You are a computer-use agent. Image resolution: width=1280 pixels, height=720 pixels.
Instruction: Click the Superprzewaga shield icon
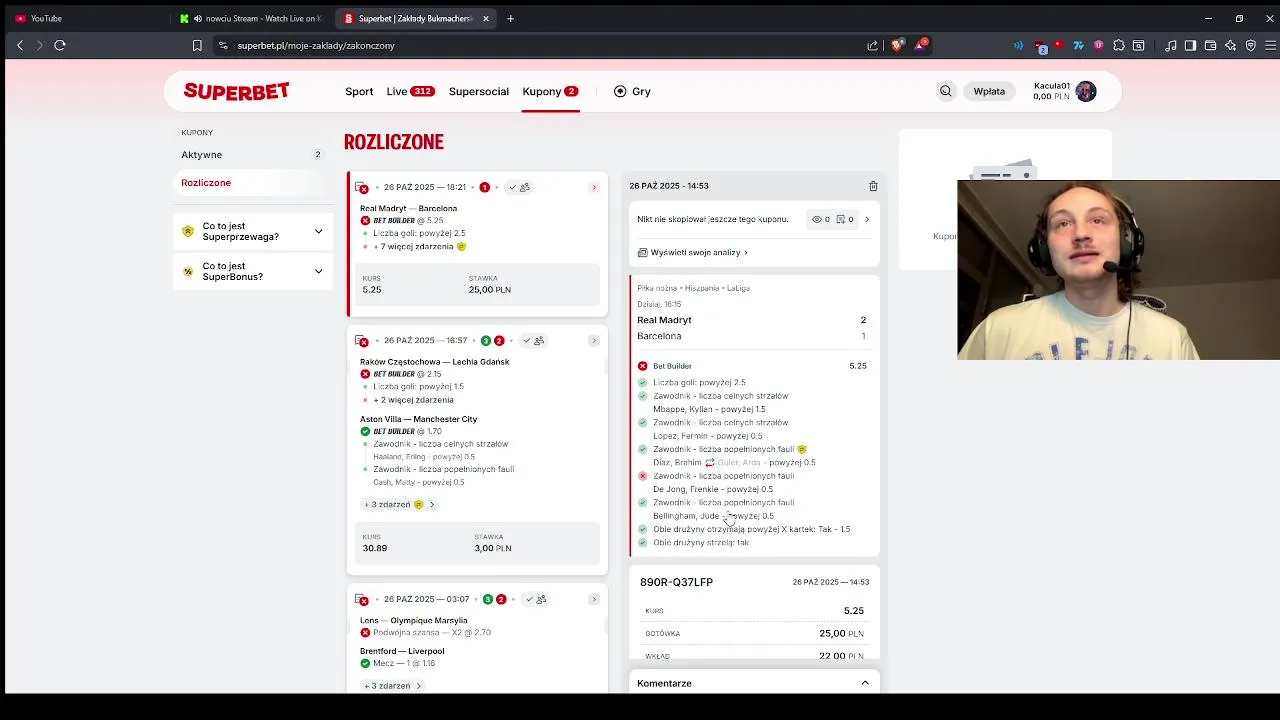click(188, 231)
